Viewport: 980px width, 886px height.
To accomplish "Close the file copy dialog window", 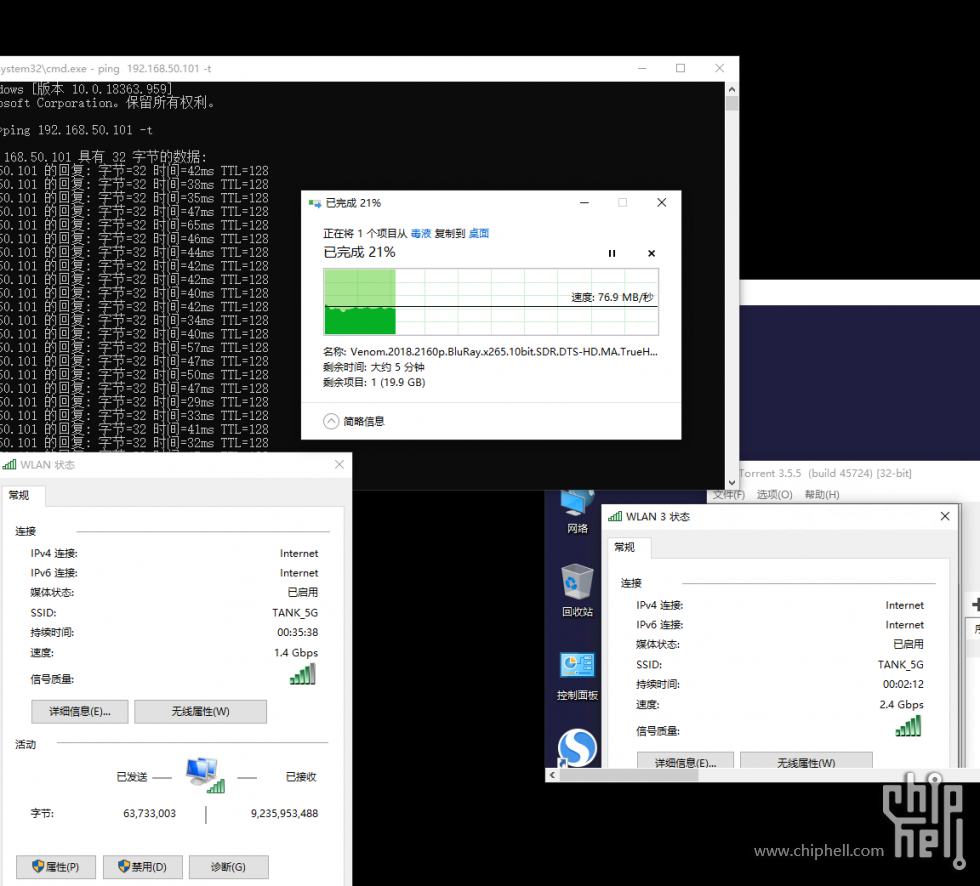I will coord(662,202).
